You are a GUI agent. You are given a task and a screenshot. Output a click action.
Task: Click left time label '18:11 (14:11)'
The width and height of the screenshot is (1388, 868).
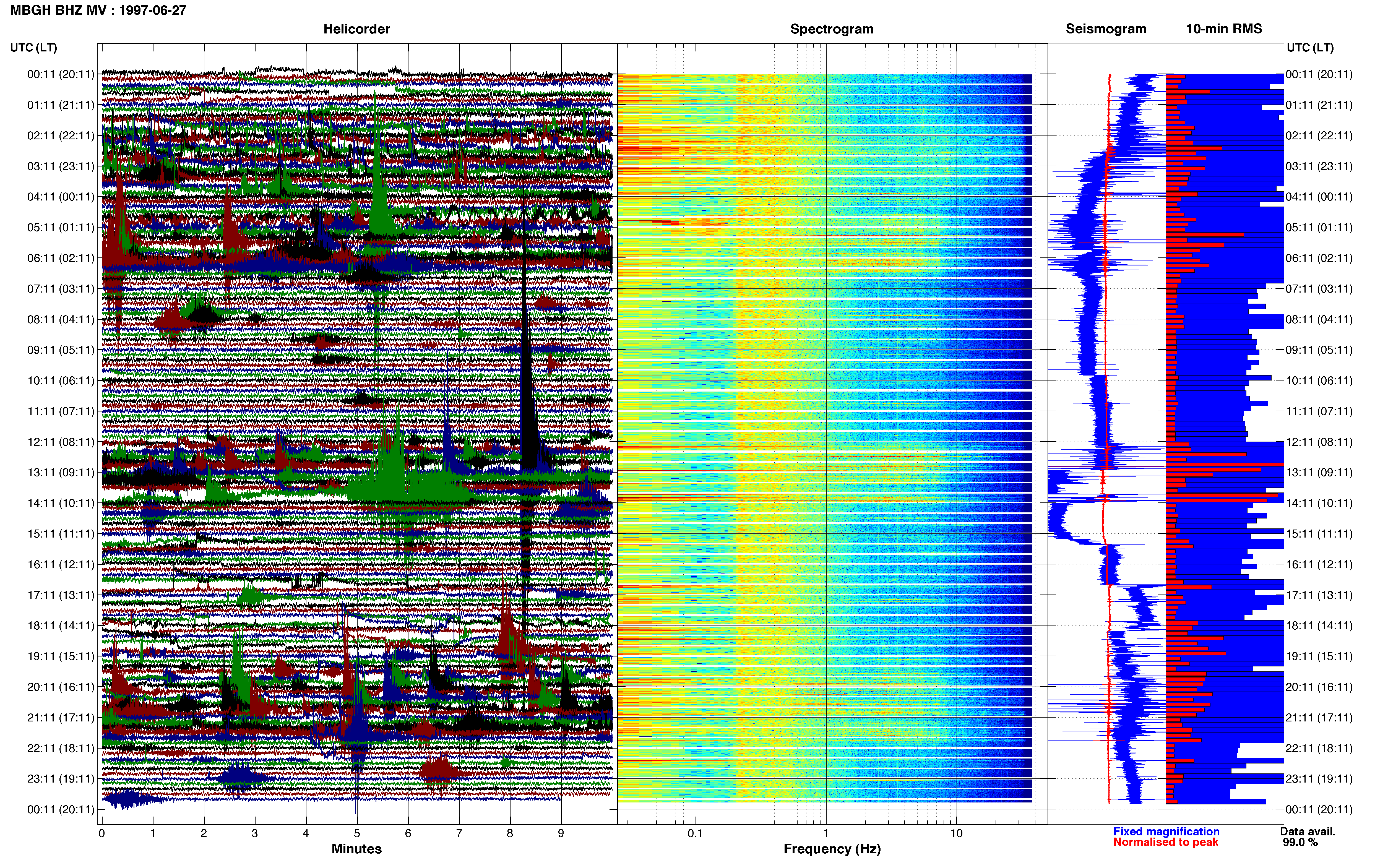tap(60, 626)
